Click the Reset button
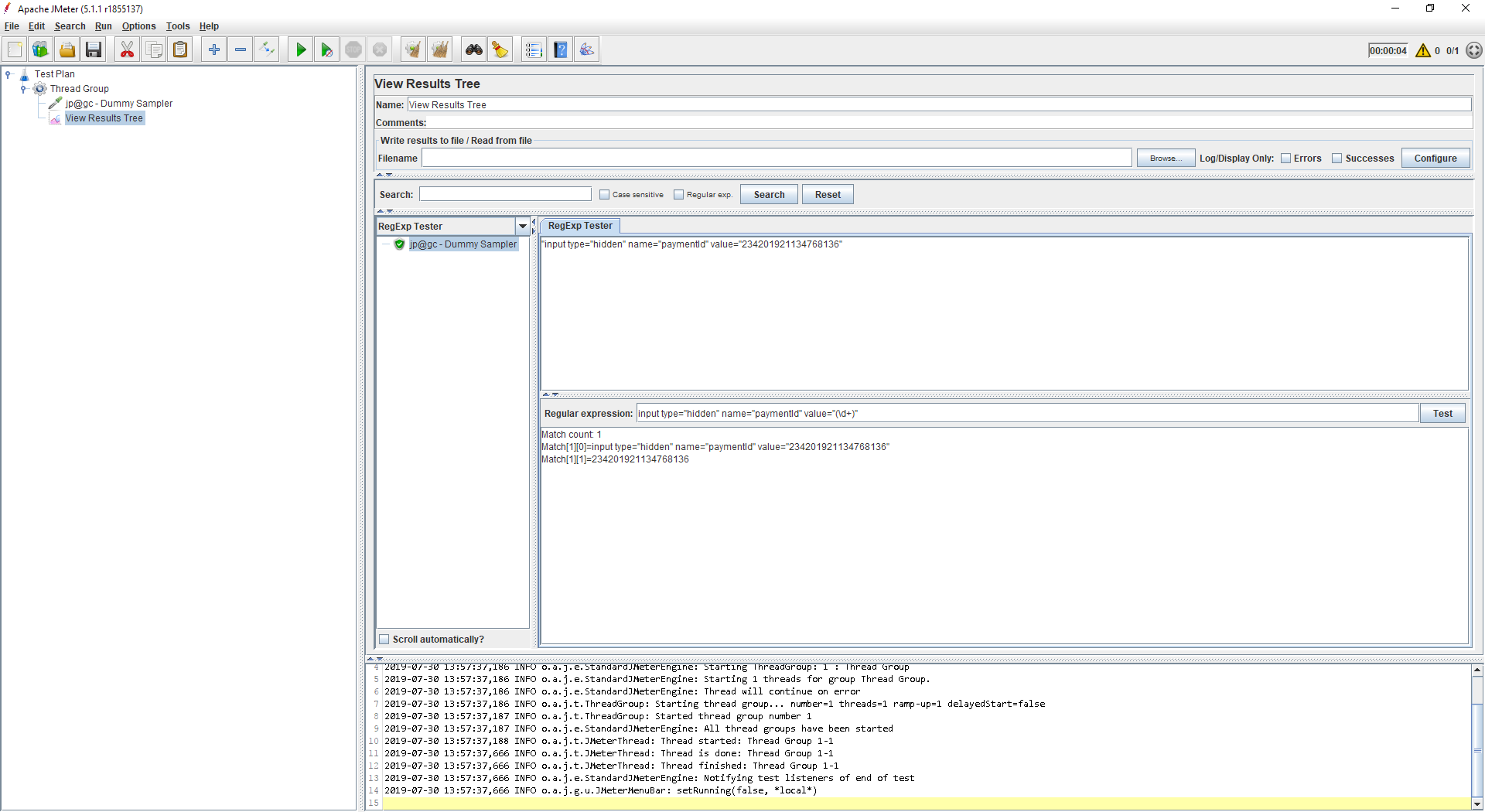This screenshot has width=1485, height=812. pos(828,195)
